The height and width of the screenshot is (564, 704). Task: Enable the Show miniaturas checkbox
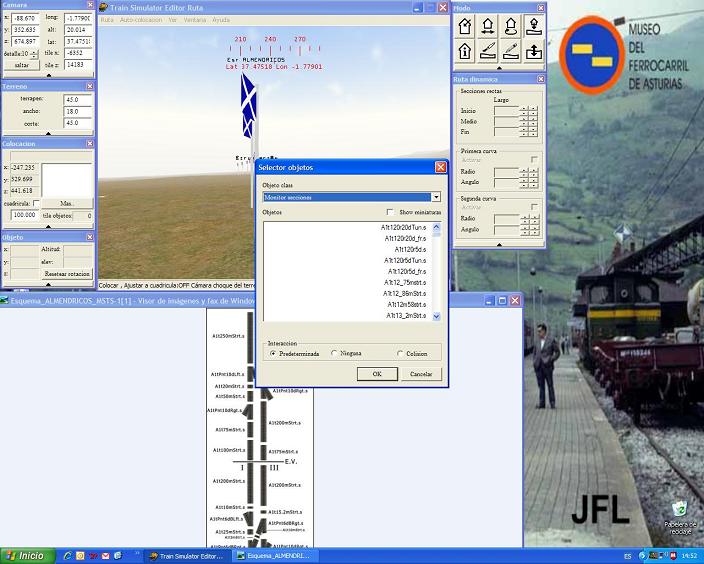pyautogui.click(x=391, y=212)
